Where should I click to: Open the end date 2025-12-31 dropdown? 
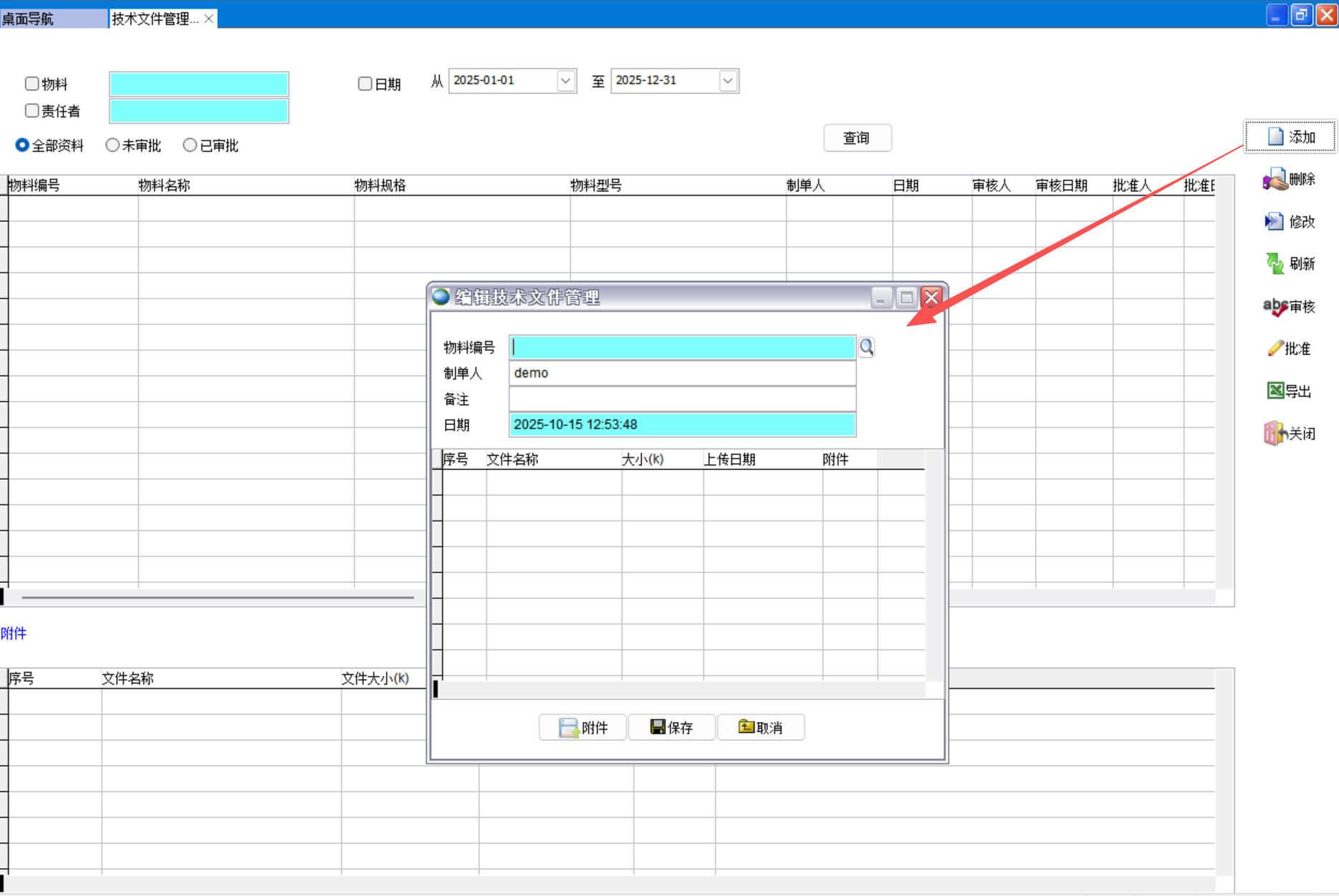(728, 81)
